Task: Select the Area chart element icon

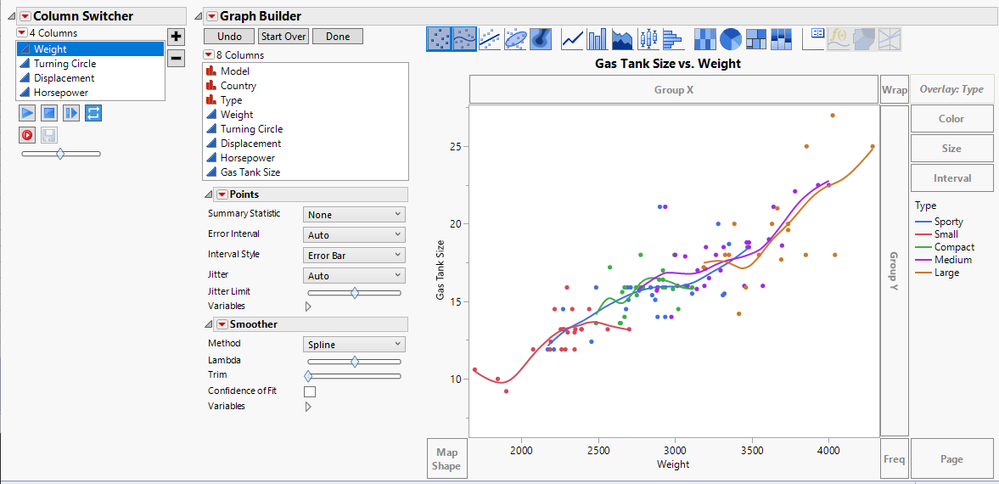Action: coord(622,39)
